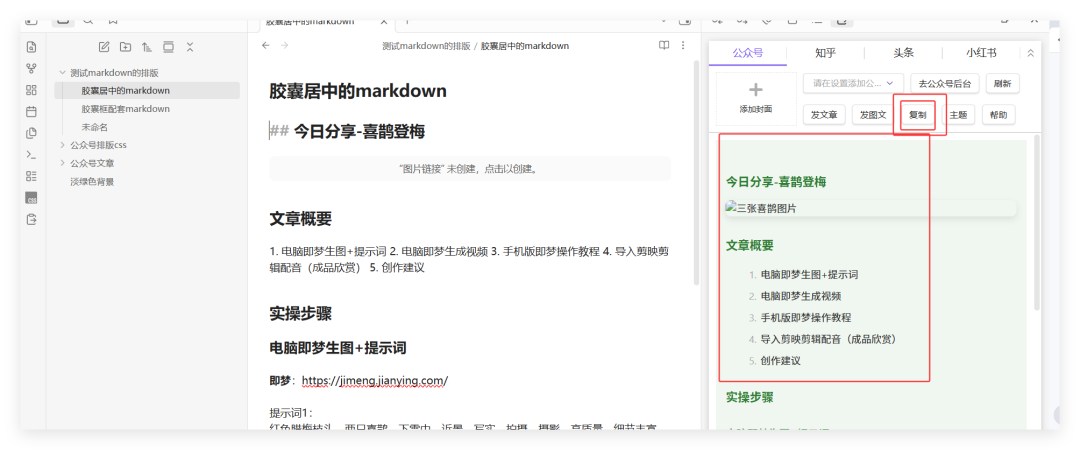
Task: Expand the 公众号文章 folder
Action: click(63, 163)
